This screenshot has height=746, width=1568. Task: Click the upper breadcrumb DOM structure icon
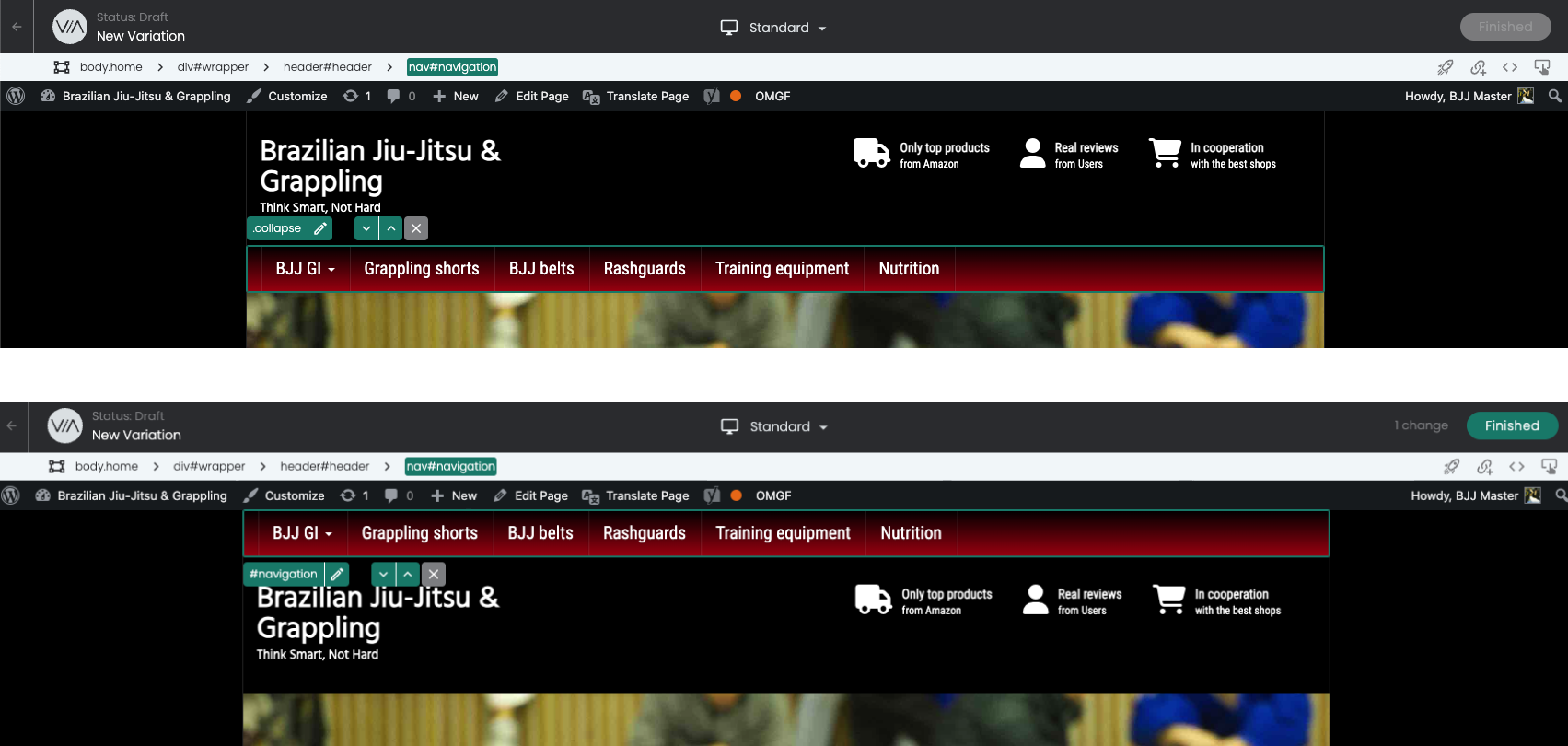[62, 67]
